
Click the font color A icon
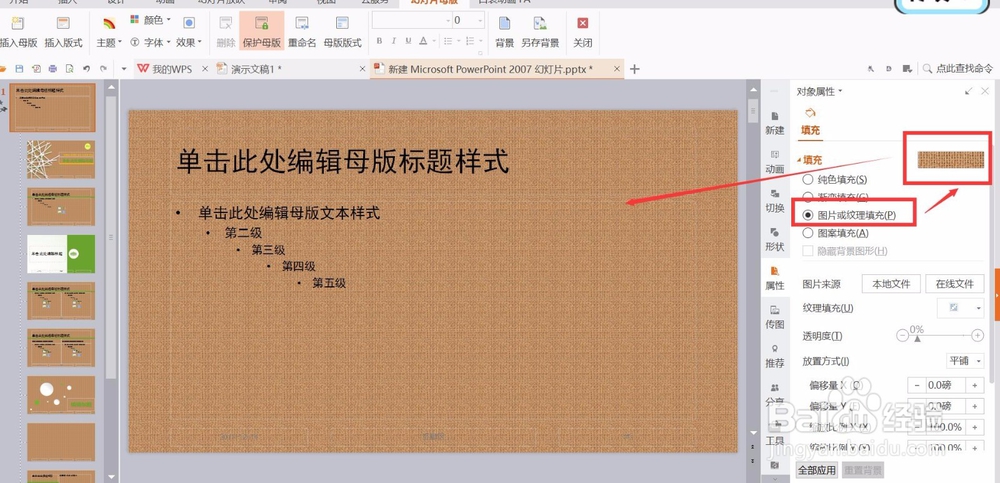423,41
